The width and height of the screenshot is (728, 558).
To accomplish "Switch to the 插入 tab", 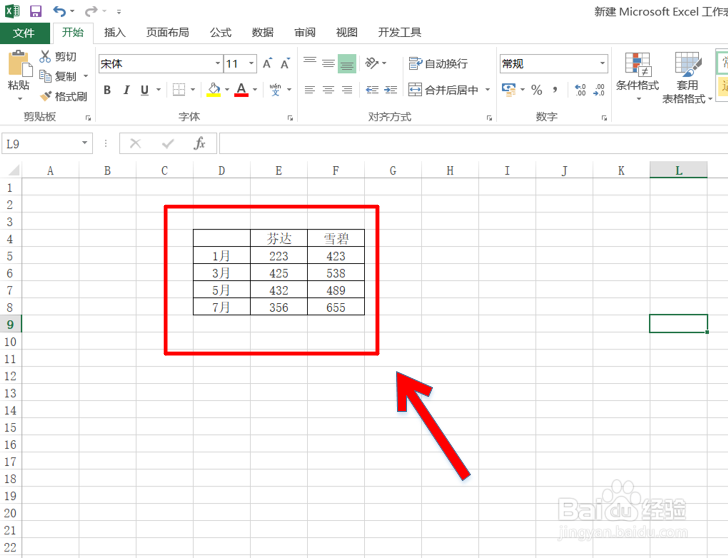I will pyautogui.click(x=115, y=32).
